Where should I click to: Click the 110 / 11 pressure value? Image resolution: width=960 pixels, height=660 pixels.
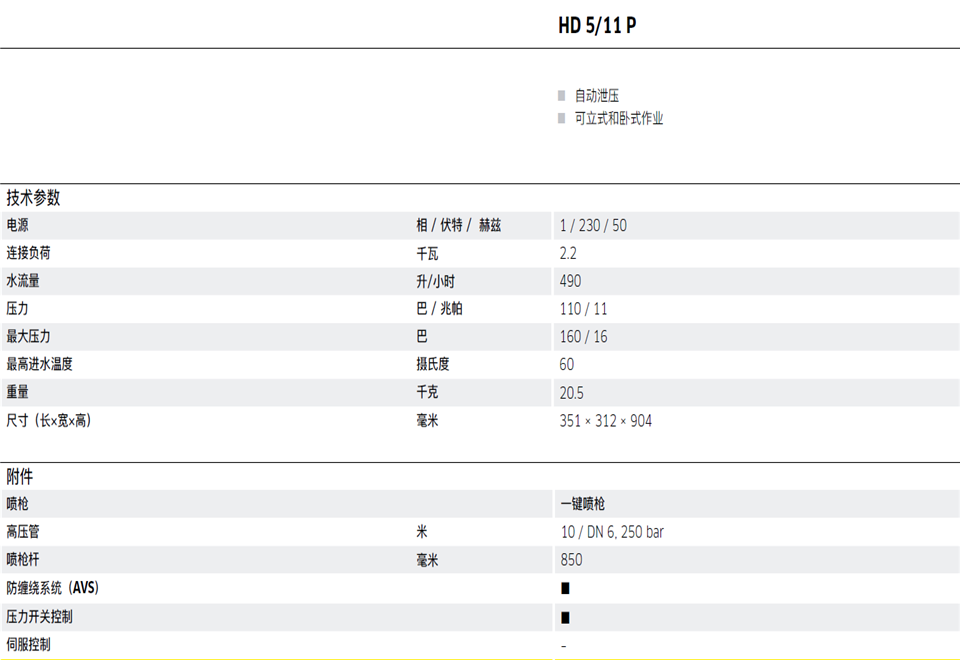583,309
